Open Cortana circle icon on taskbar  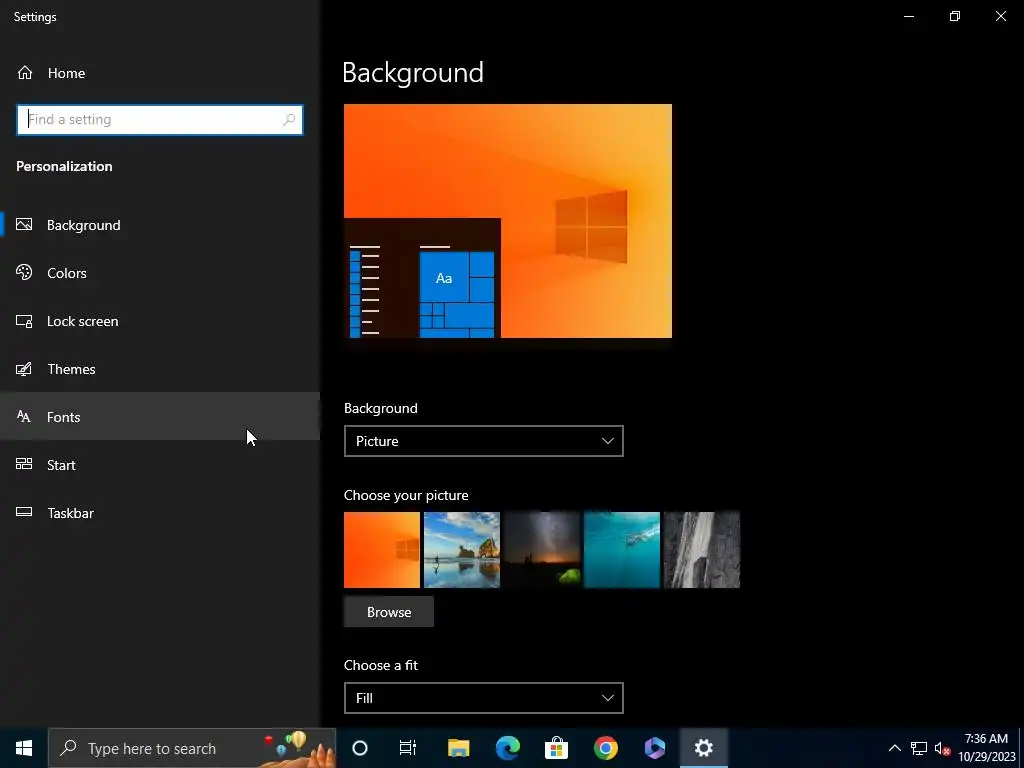coord(360,748)
